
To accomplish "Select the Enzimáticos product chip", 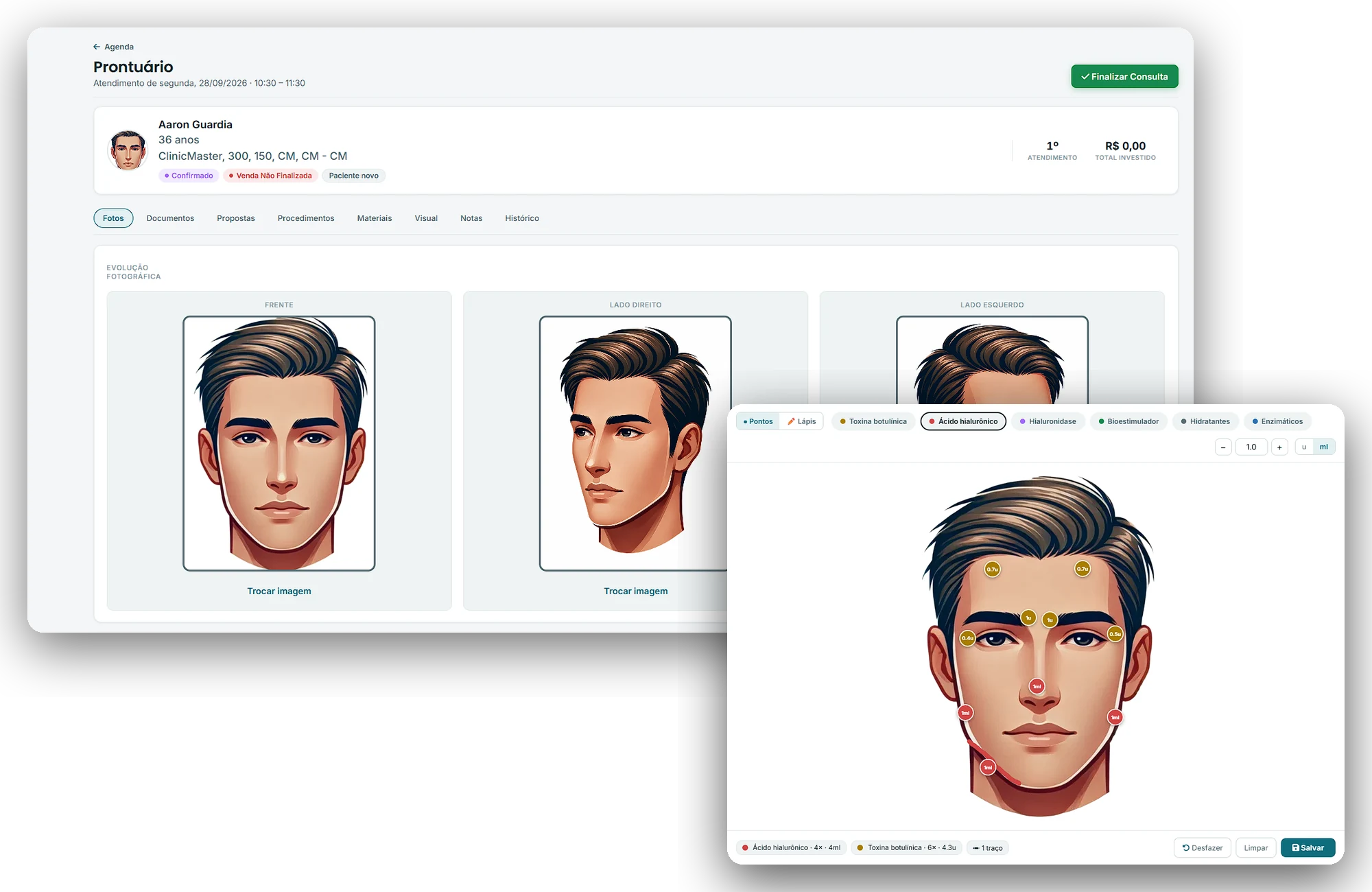I will coord(1277,421).
